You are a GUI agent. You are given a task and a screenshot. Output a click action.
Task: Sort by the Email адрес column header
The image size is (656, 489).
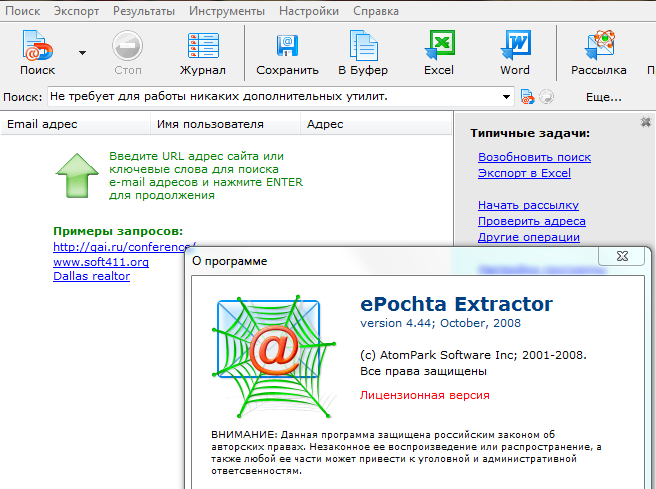[x=76, y=124]
